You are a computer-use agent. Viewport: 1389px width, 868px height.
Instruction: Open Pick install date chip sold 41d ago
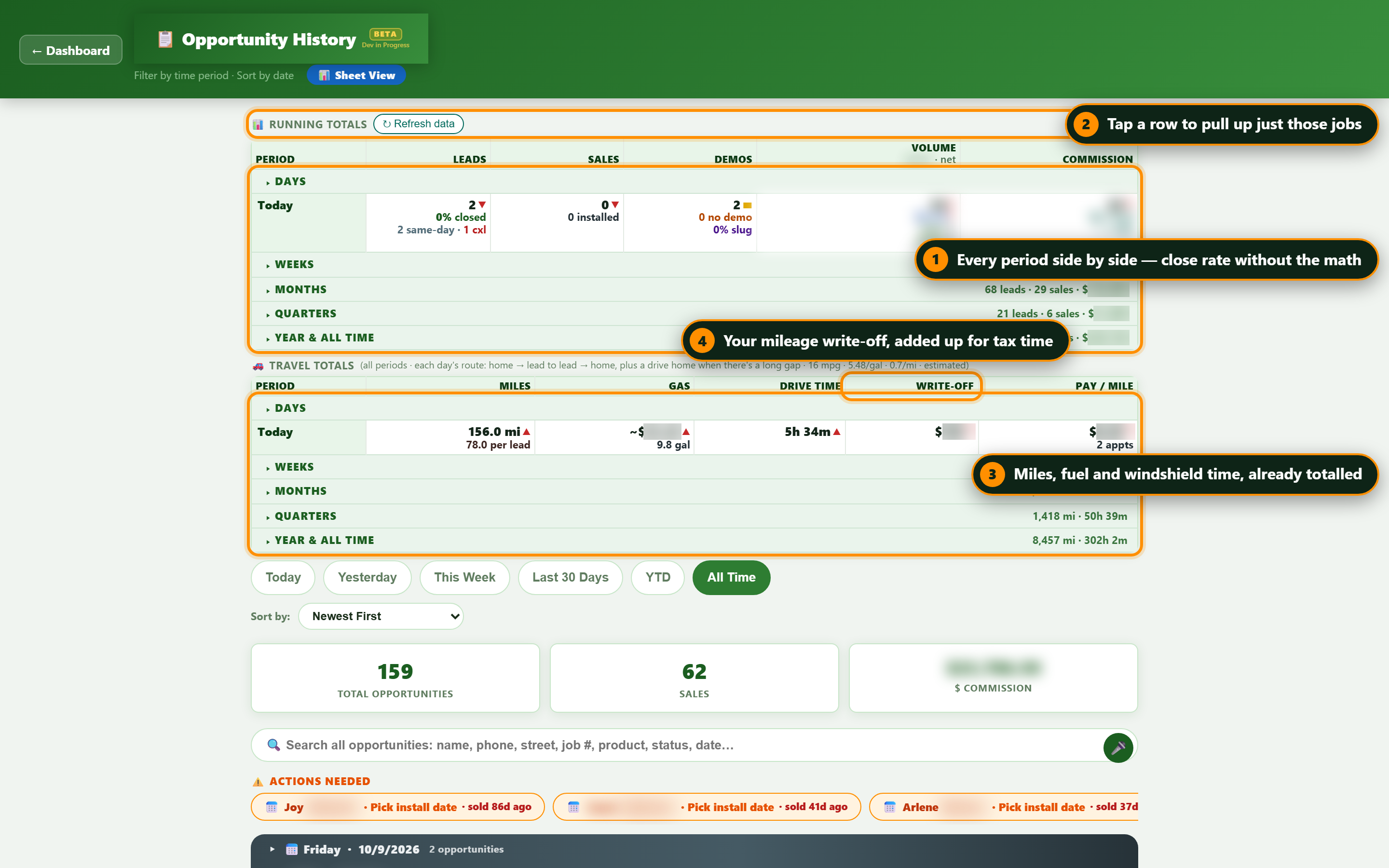tap(707, 807)
